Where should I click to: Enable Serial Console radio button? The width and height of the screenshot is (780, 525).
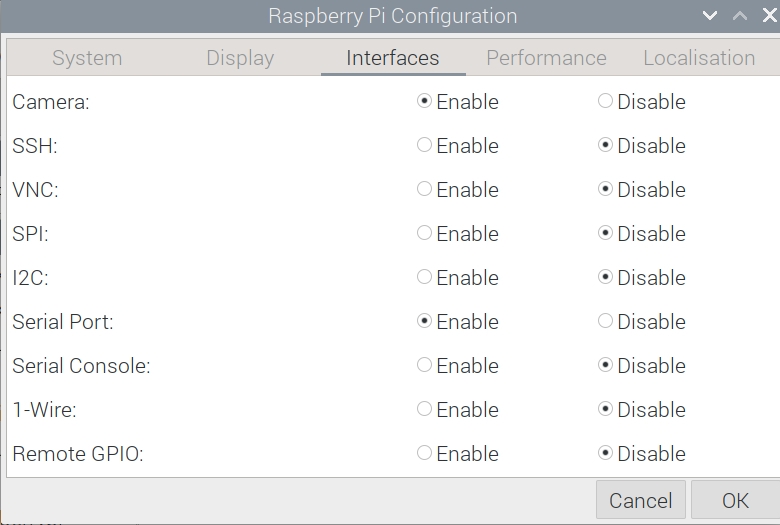pos(425,365)
